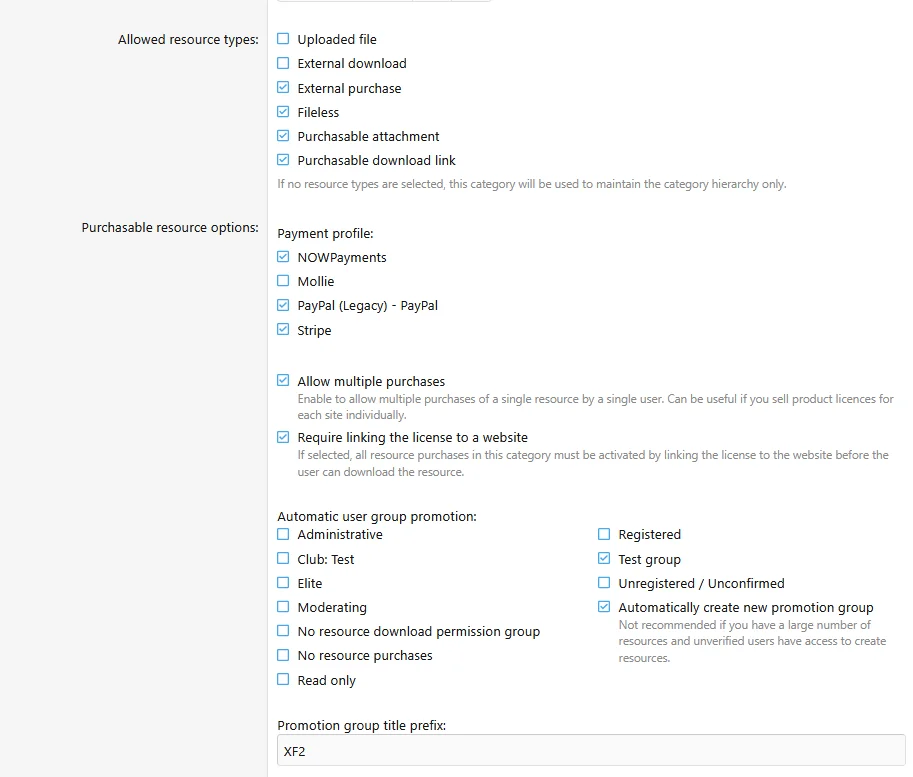Image resolution: width=913 pixels, height=777 pixels.
Task: Uncheck the Fileless resource type
Action: point(283,111)
